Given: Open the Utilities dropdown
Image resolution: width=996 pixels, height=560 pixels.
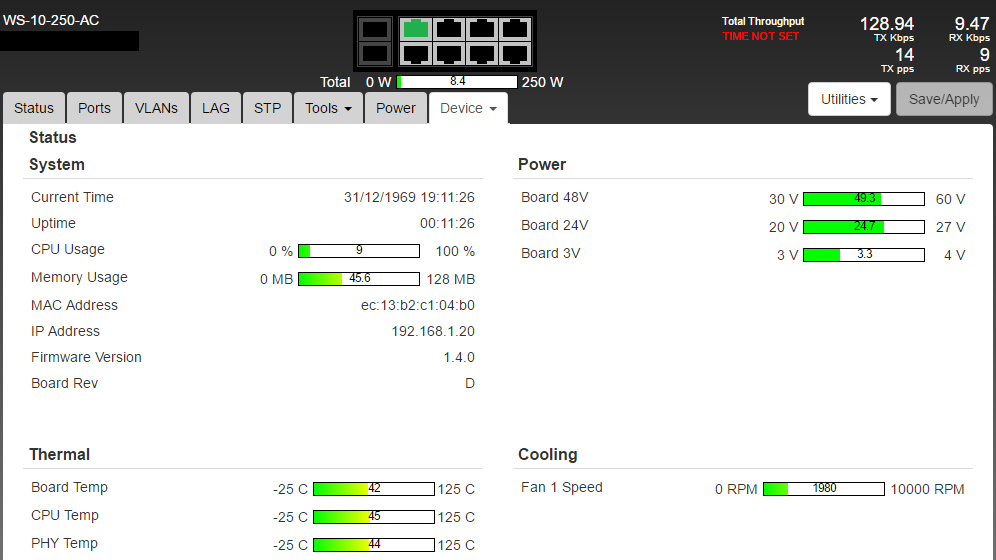Looking at the screenshot, I should [849, 99].
